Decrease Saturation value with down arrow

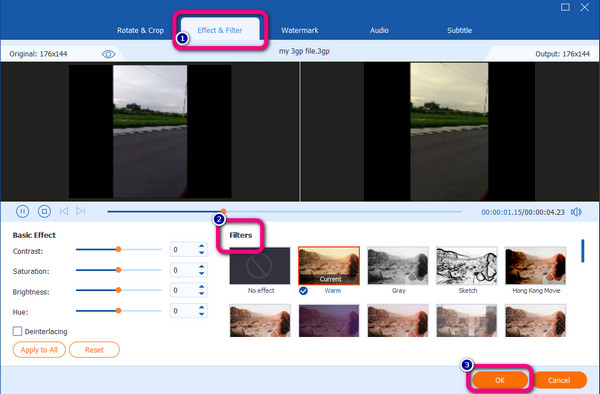[202, 273]
